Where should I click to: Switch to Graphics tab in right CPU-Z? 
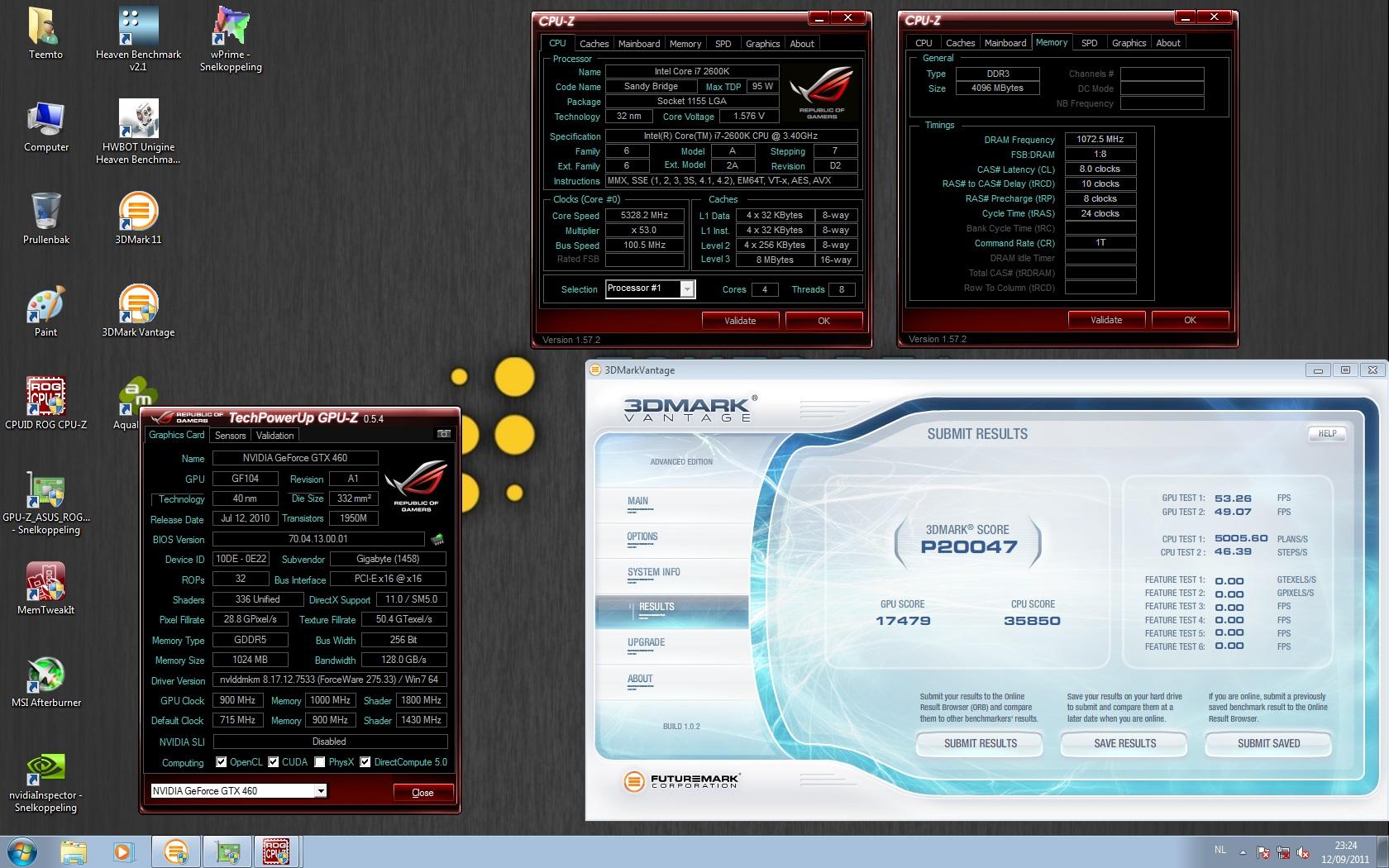[1129, 43]
